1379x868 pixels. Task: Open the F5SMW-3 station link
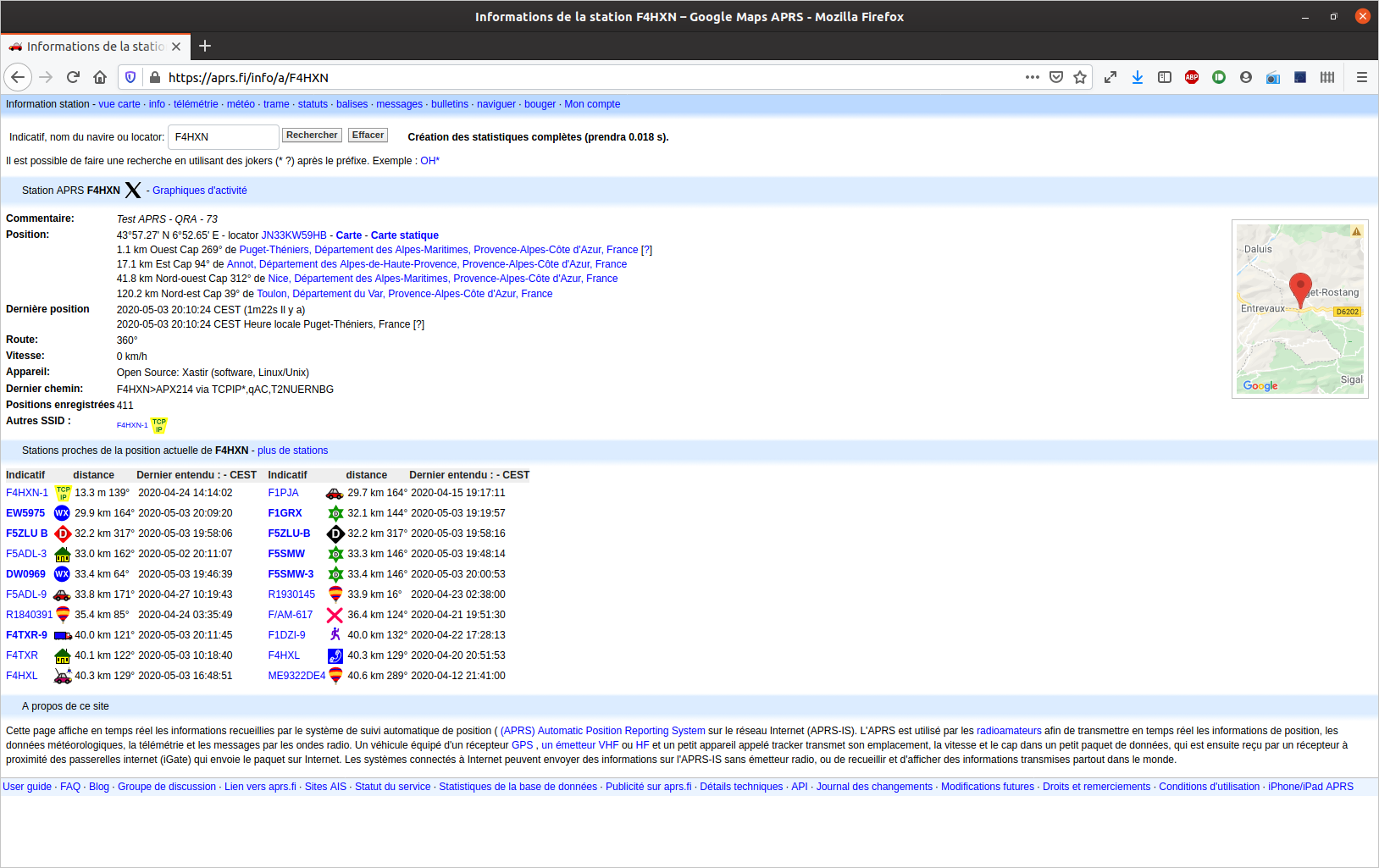click(x=291, y=574)
